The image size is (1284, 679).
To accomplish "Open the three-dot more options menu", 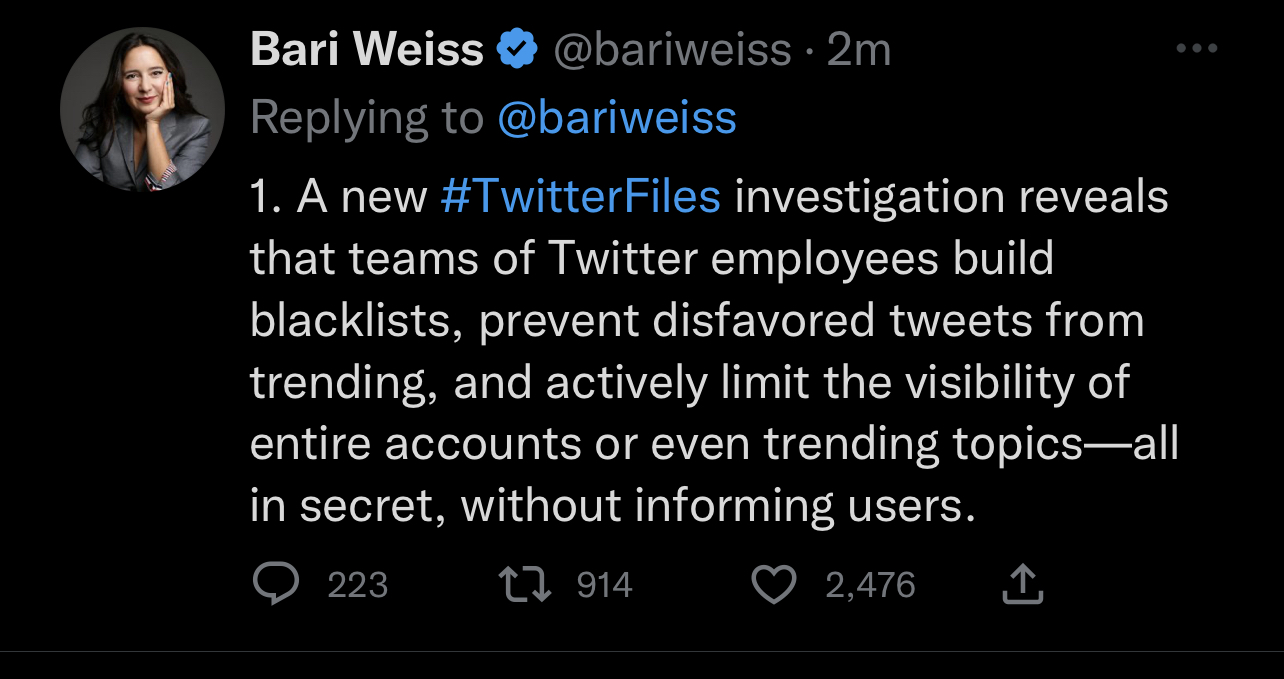I will [1197, 49].
